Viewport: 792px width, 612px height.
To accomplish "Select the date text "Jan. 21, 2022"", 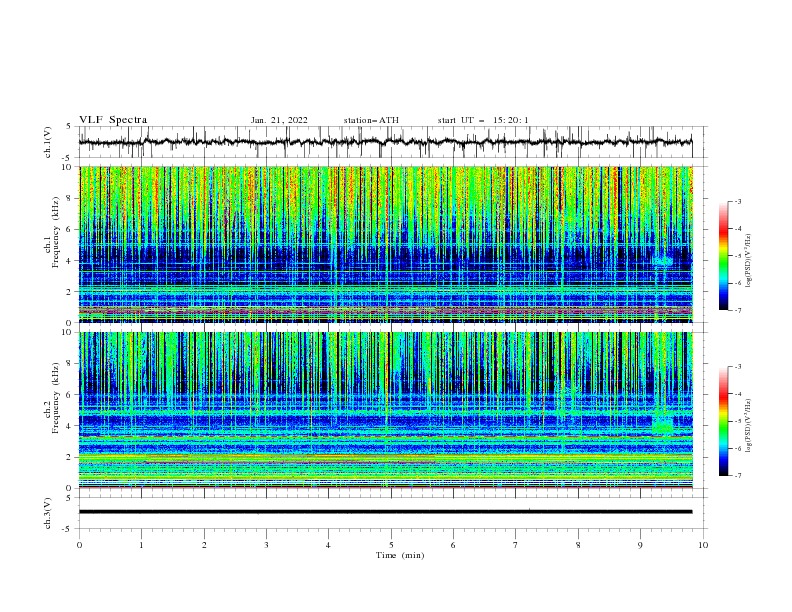I will click(279, 120).
